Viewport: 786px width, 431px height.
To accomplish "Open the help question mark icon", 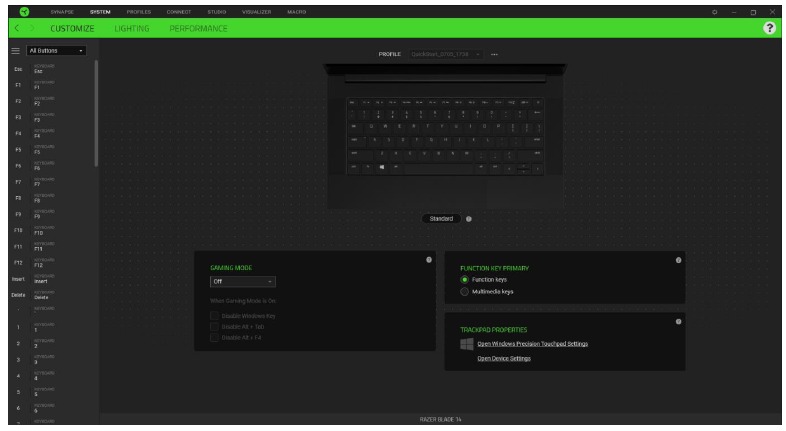I will click(x=769, y=28).
